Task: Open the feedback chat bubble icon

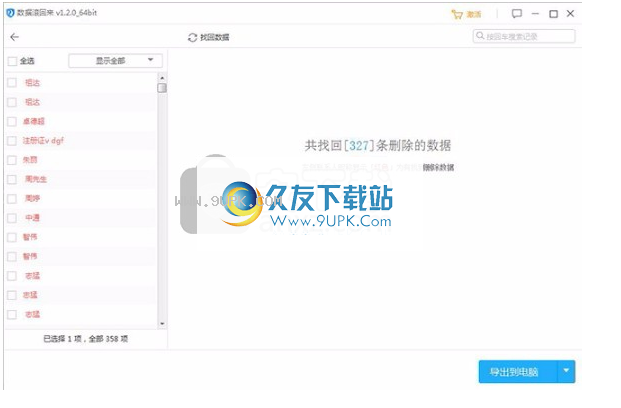Action: [516, 14]
